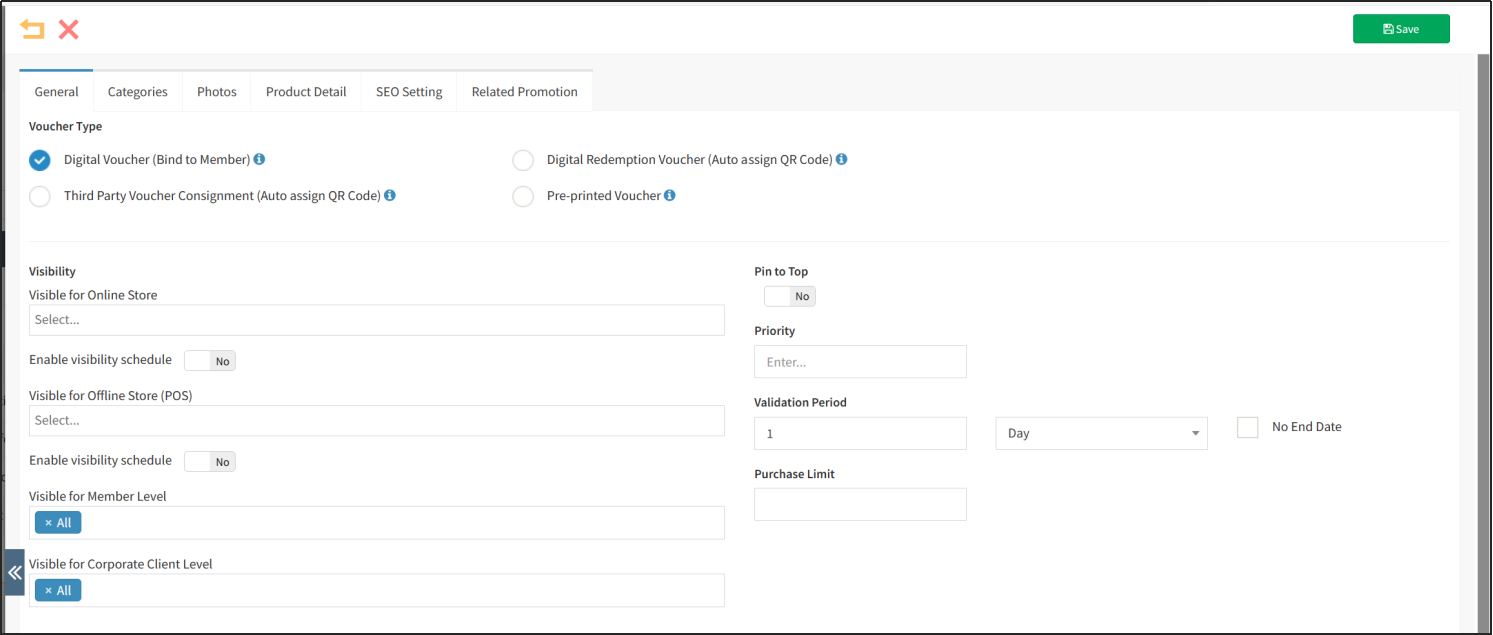Open Visible for Offline Store (POS) selector

pyautogui.click(x=376, y=421)
